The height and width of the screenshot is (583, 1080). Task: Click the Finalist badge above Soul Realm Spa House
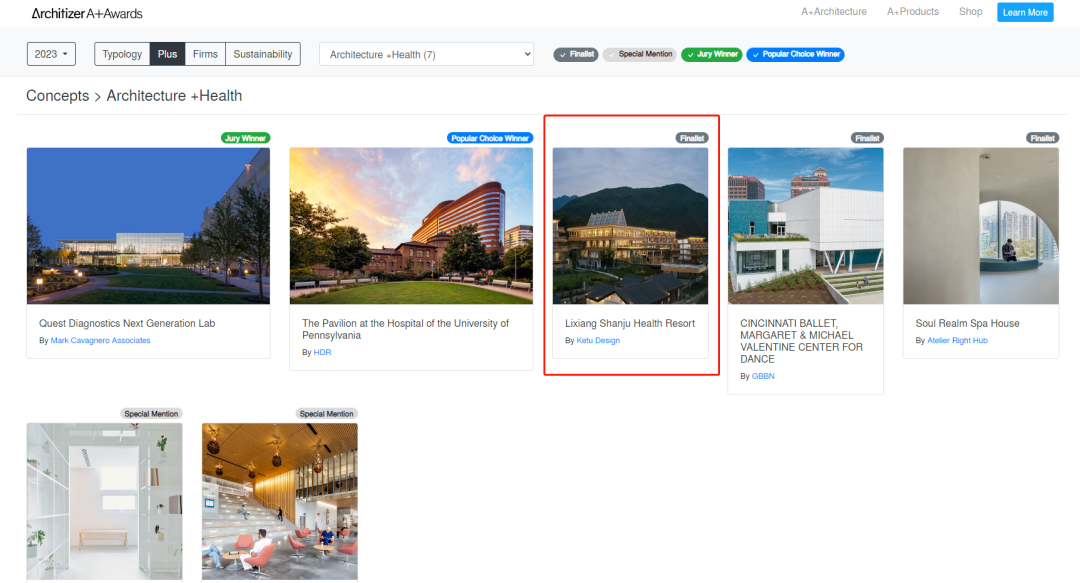tap(1043, 139)
